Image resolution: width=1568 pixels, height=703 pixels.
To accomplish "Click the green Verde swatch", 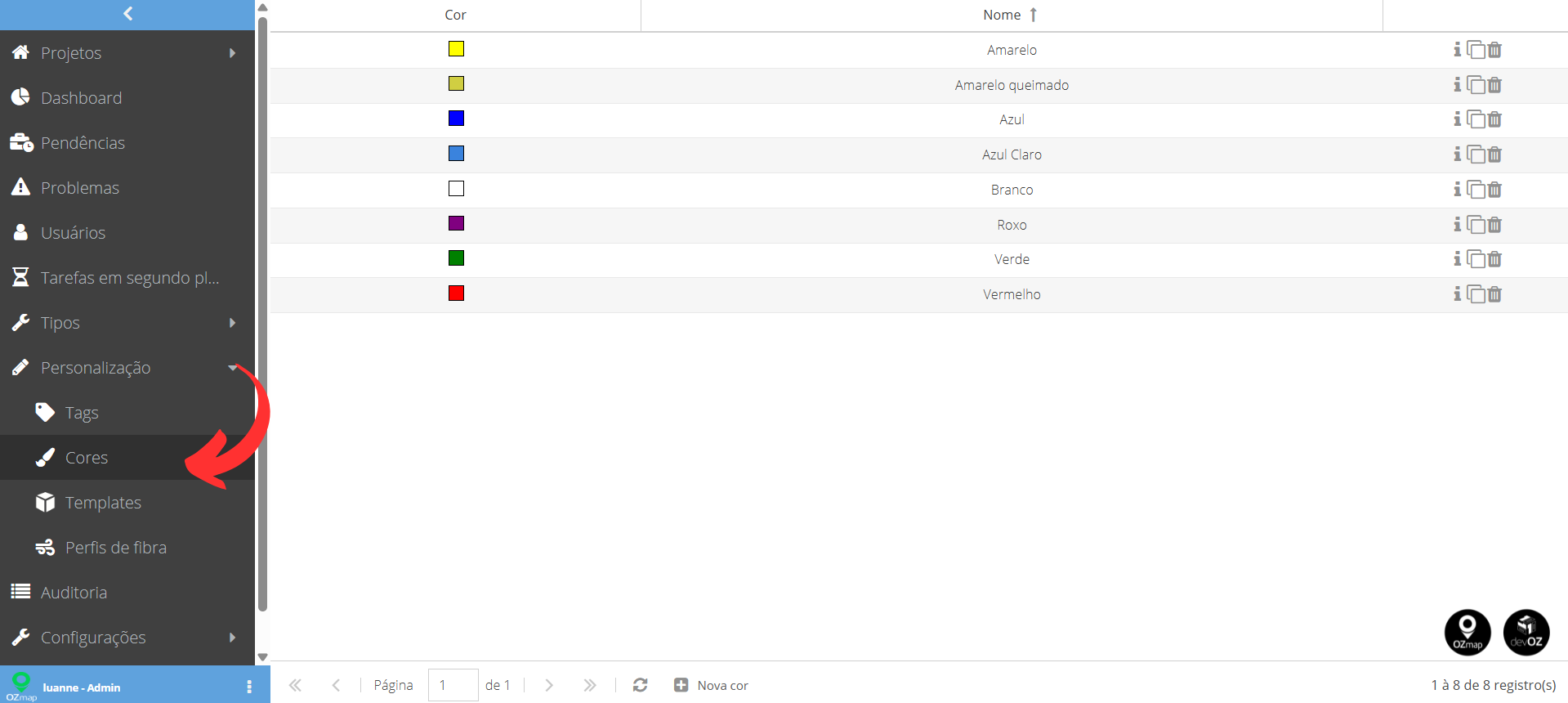I will pyautogui.click(x=456, y=258).
